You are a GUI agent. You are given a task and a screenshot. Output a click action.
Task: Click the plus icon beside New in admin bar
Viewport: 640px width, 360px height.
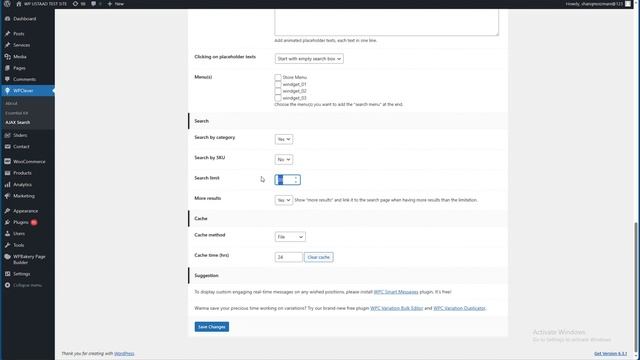pyautogui.click(x=109, y=4)
